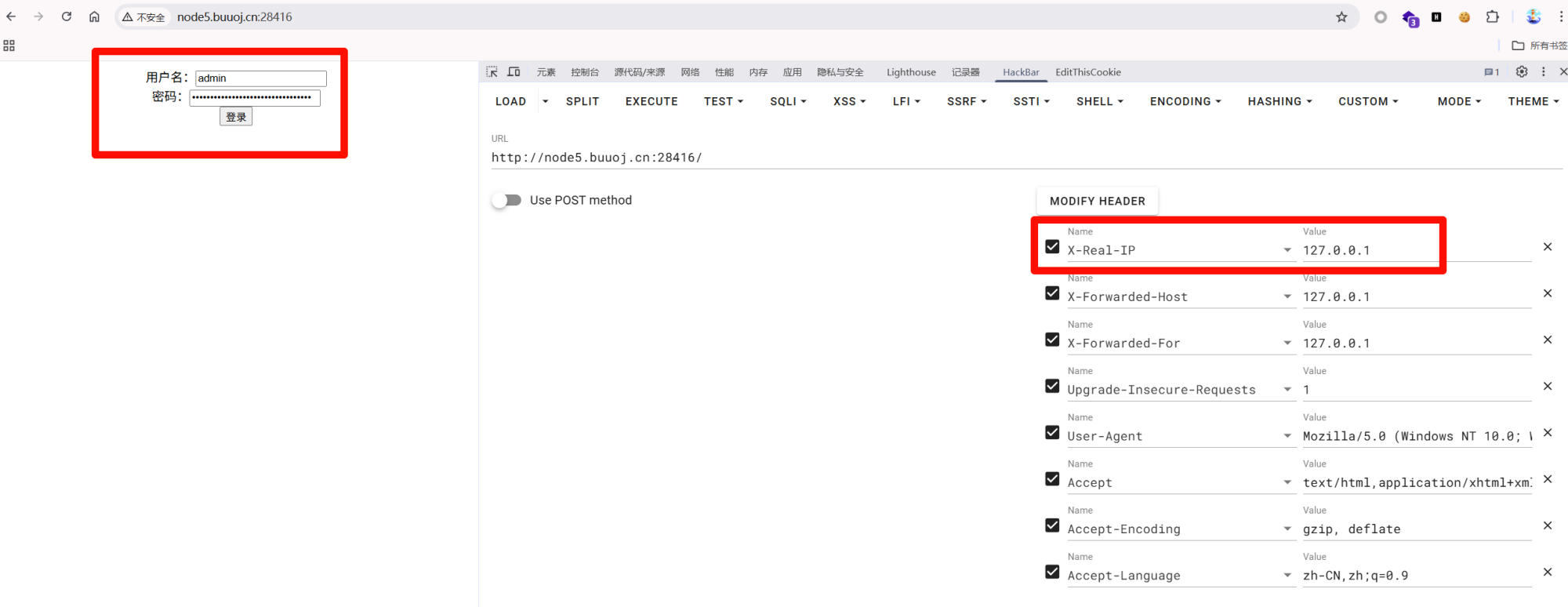Select the DevTools element inspector icon
Viewport: 1568px width, 607px height.
coord(492,72)
